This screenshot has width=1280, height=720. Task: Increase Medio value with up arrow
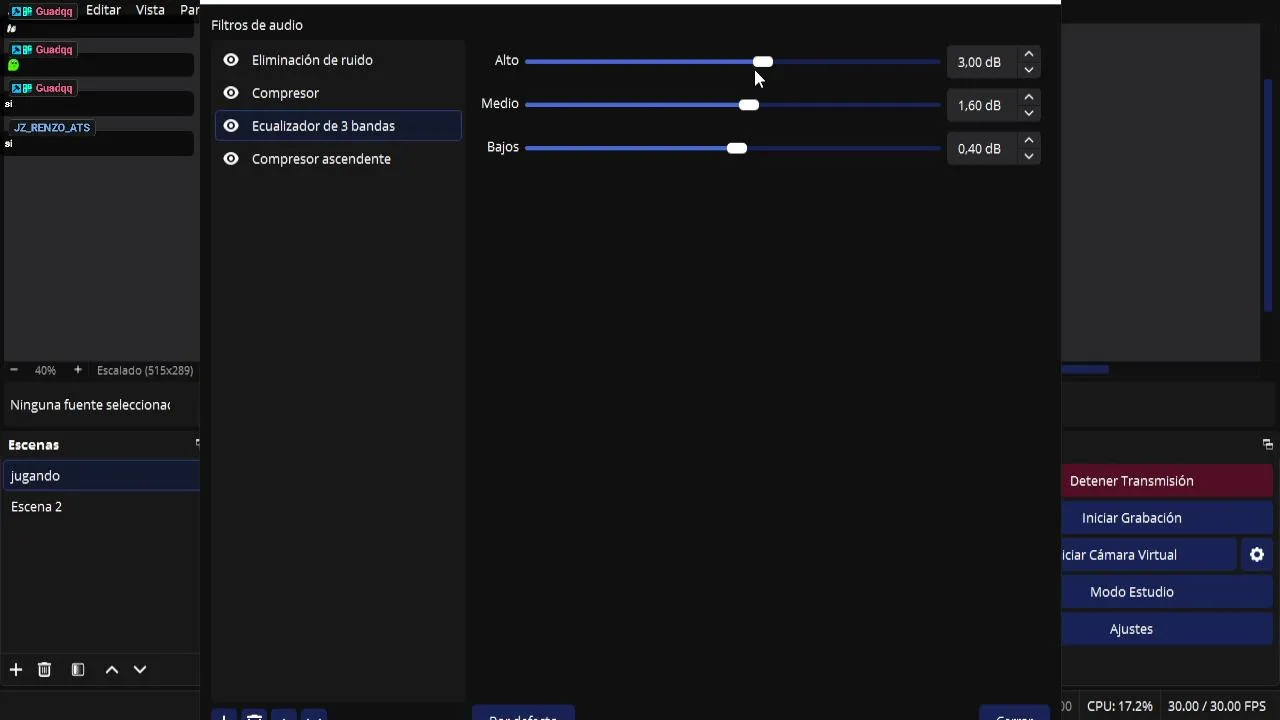[x=1029, y=97]
